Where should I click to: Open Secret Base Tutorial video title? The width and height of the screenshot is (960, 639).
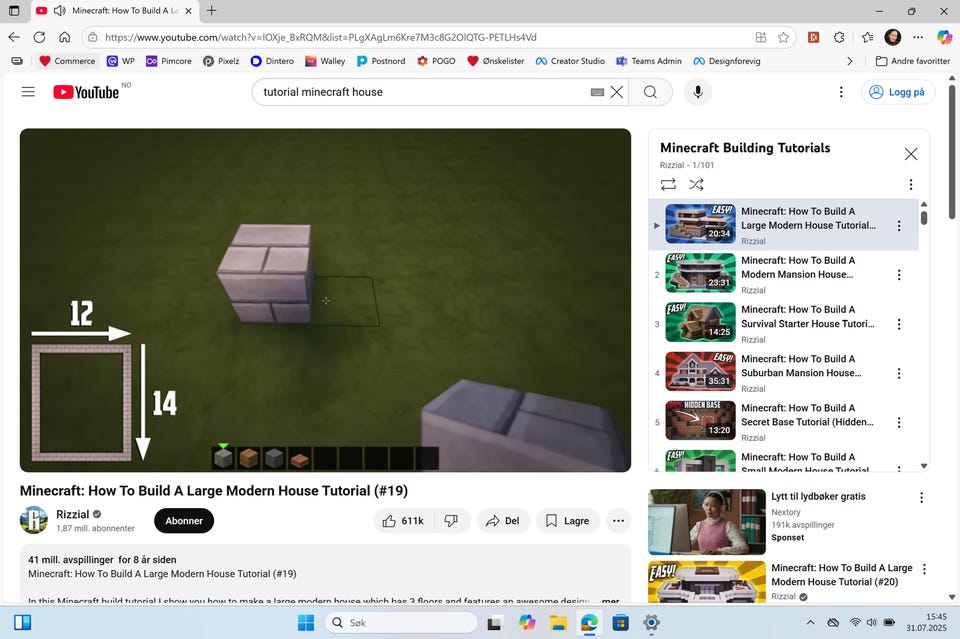807,415
